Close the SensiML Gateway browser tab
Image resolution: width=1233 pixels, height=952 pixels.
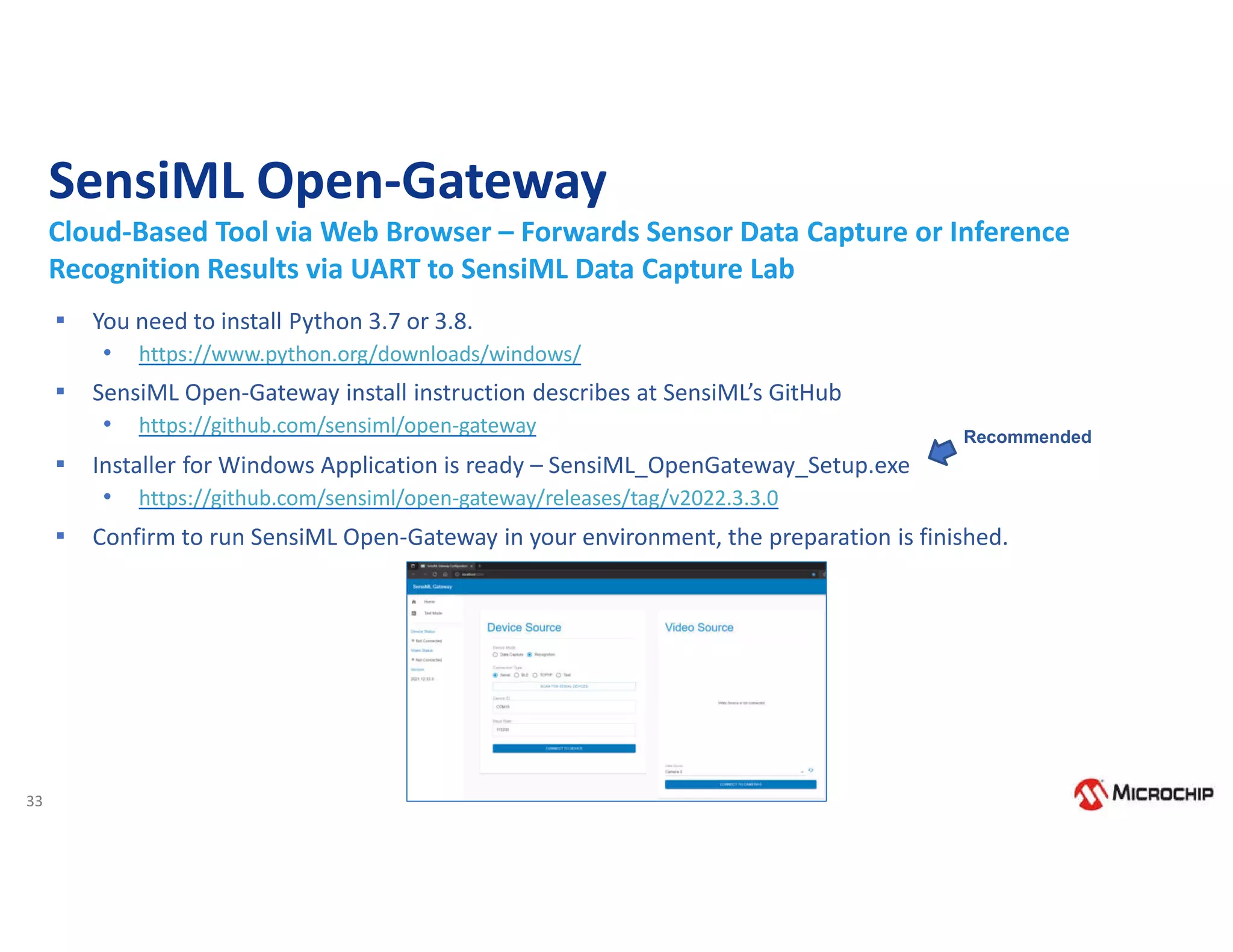click(x=471, y=566)
